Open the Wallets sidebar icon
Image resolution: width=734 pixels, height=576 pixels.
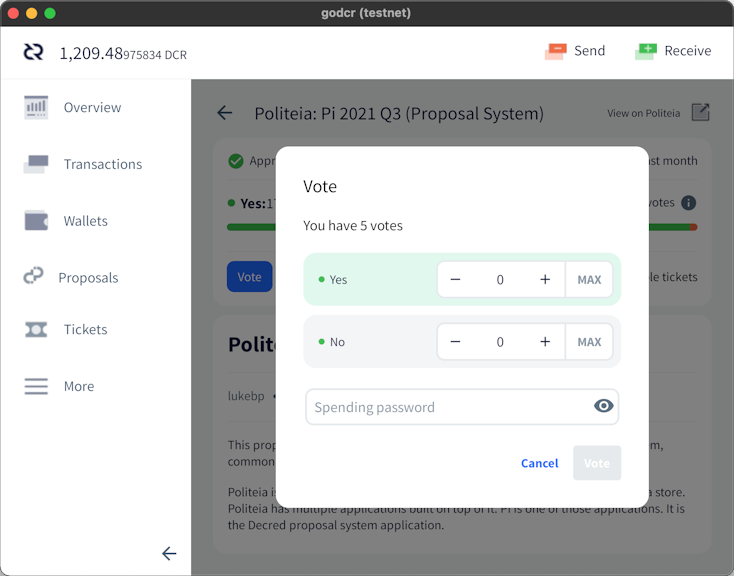coord(36,221)
